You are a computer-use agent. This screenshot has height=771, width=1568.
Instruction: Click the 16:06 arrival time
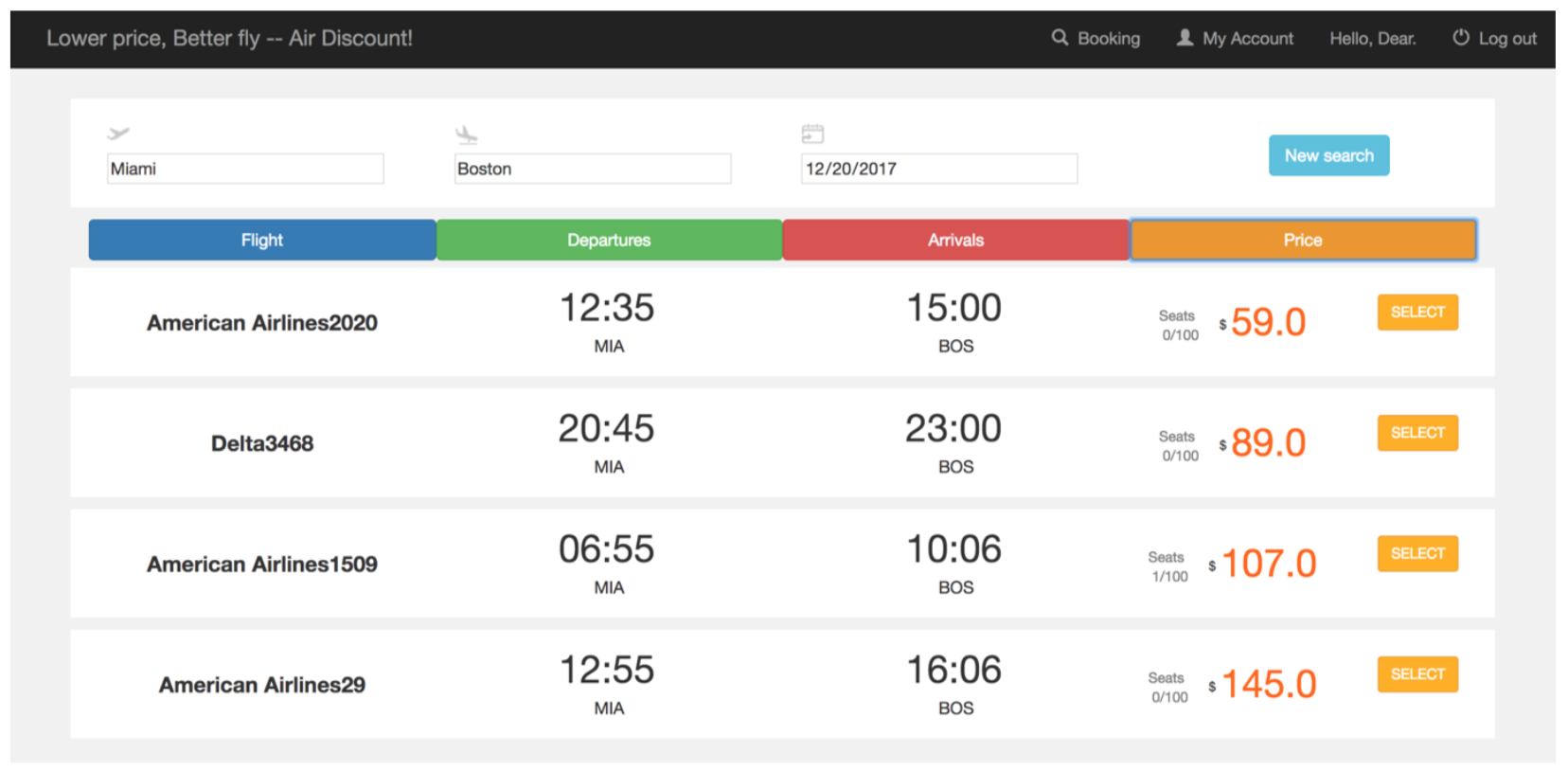(x=954, y=670)
